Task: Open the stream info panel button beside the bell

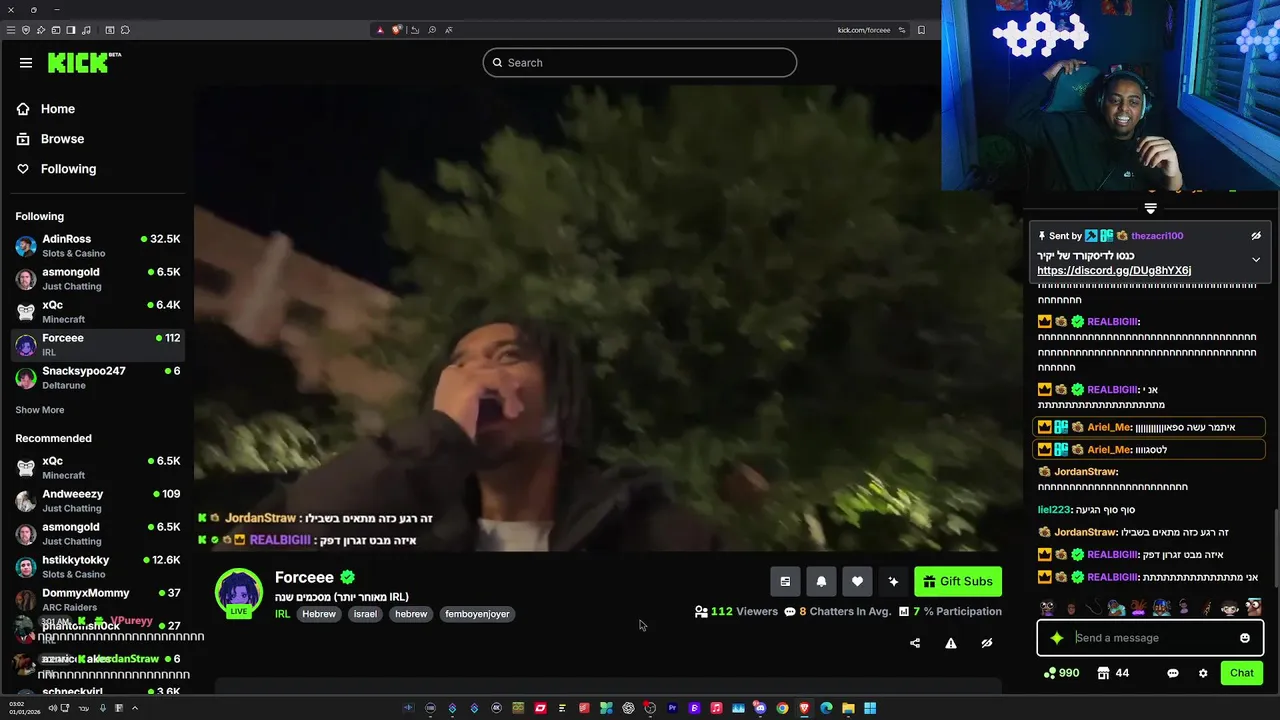Action: pyautogui.click(x=785, y=581)
